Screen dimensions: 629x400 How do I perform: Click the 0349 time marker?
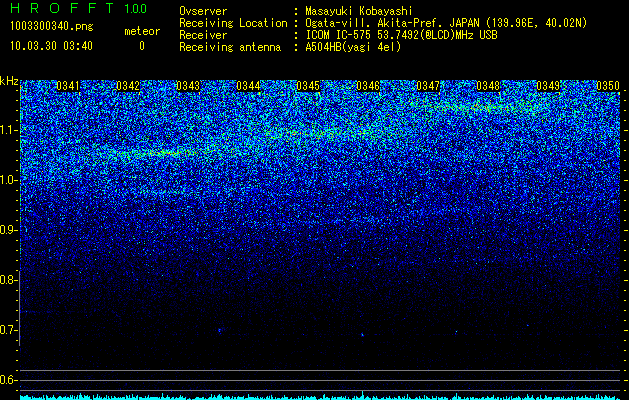click(548, 86)
